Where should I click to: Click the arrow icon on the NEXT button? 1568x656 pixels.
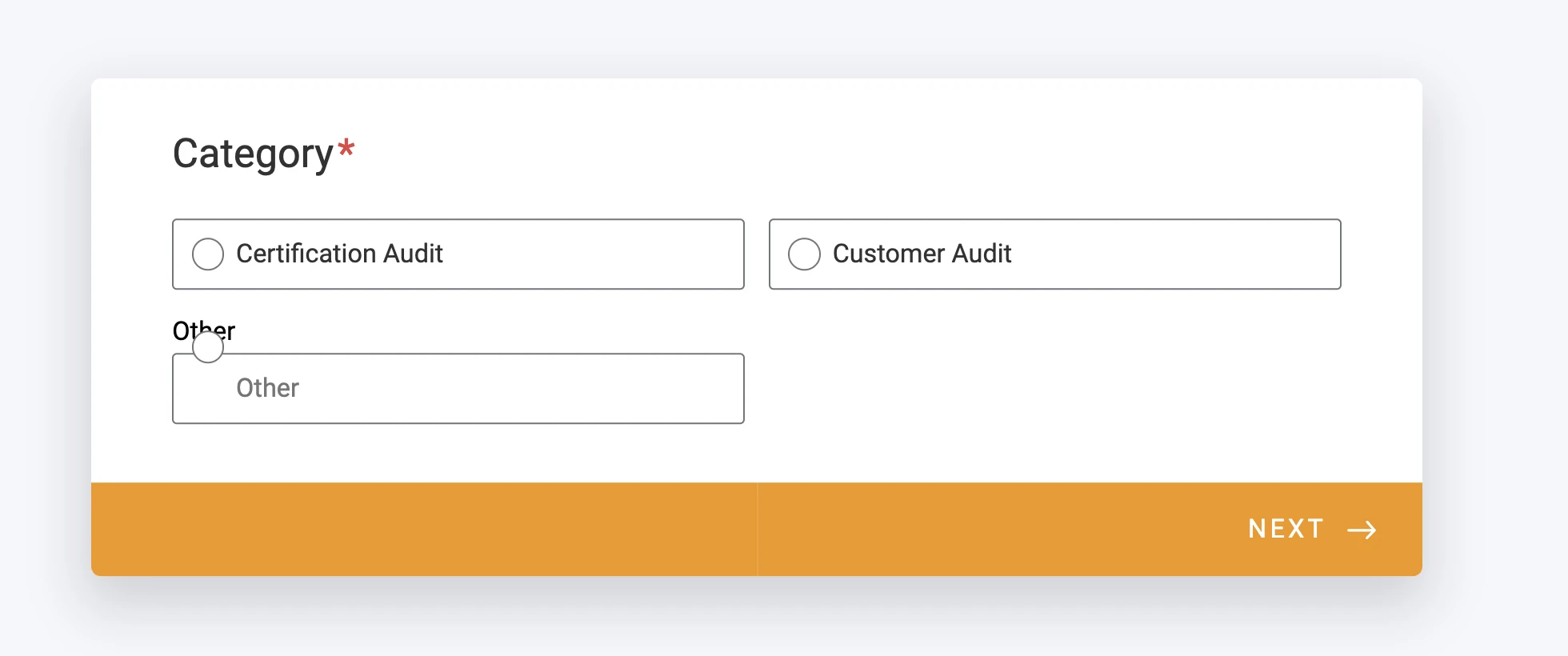1362,529
